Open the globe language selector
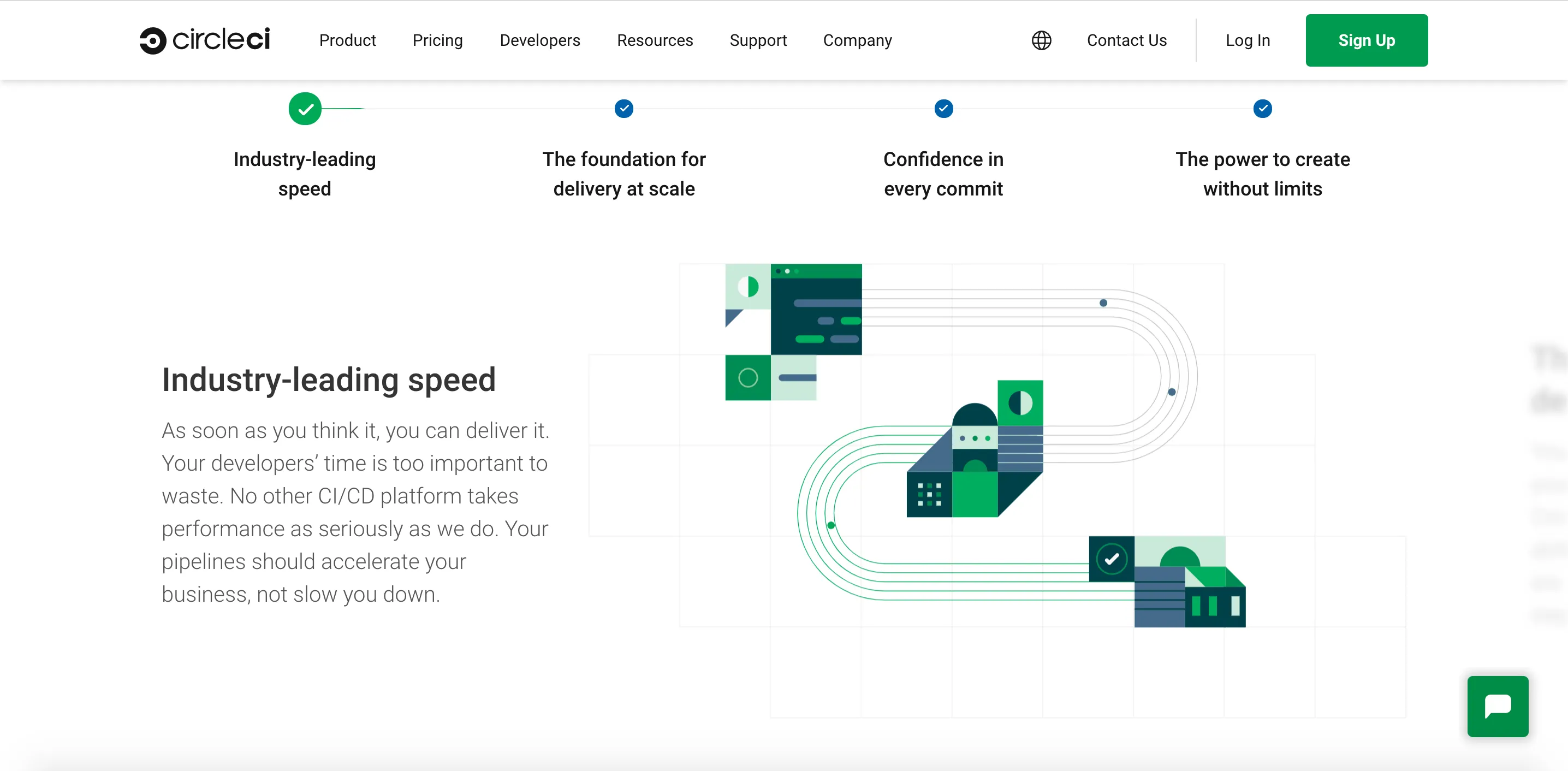Viewport: 1568px width, 771px height. 1041,40
